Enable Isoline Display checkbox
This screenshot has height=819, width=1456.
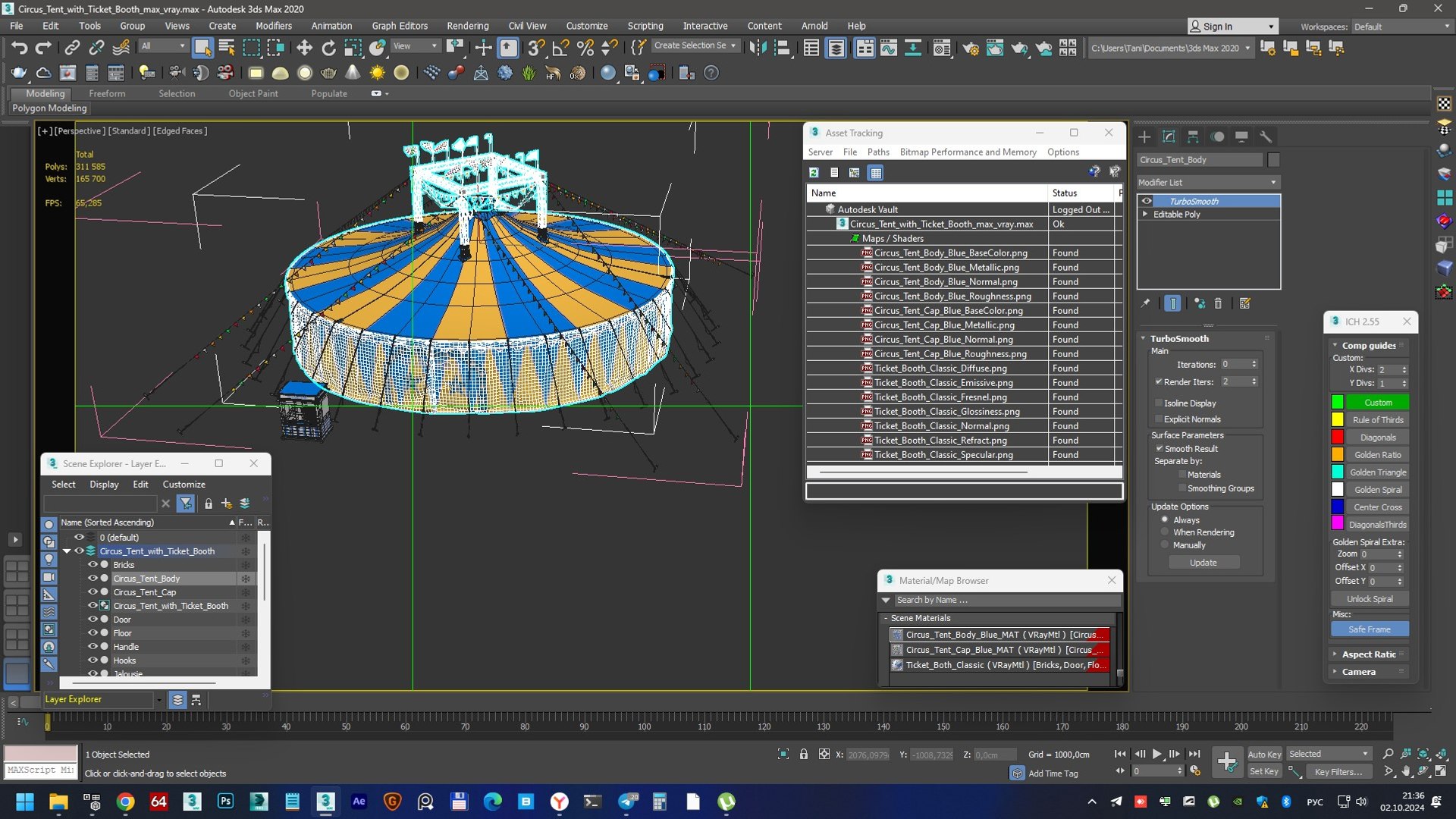[x=1159, y=403]
